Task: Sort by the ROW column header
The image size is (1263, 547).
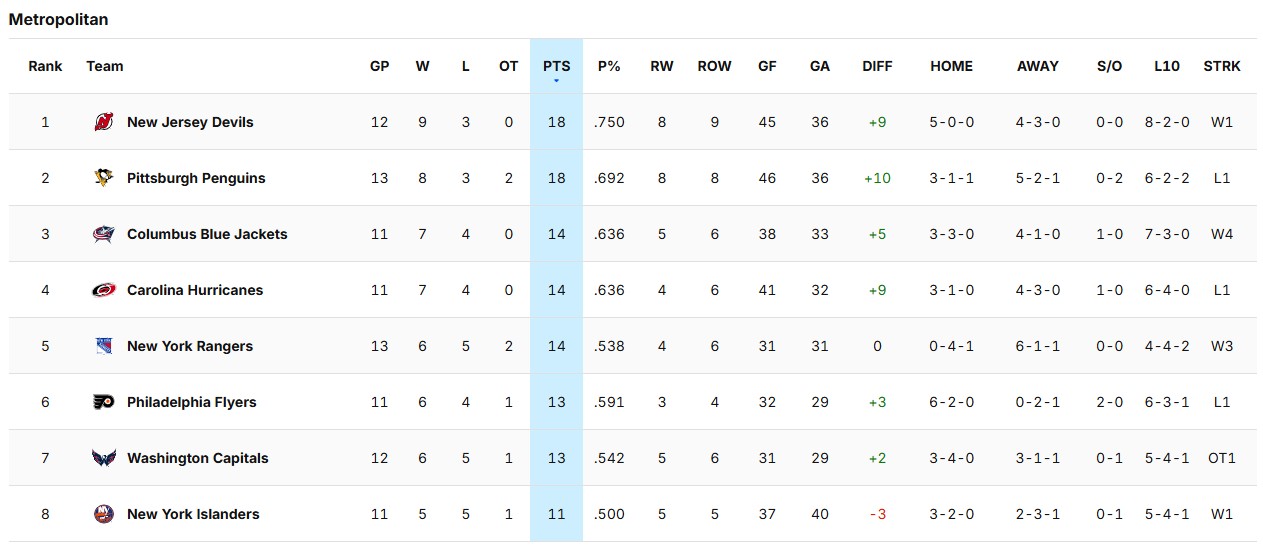Action: point(714,66)
